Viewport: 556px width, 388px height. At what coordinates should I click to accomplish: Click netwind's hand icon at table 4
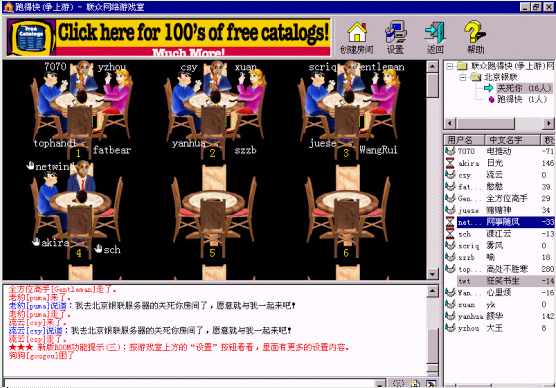coord(30,166)
